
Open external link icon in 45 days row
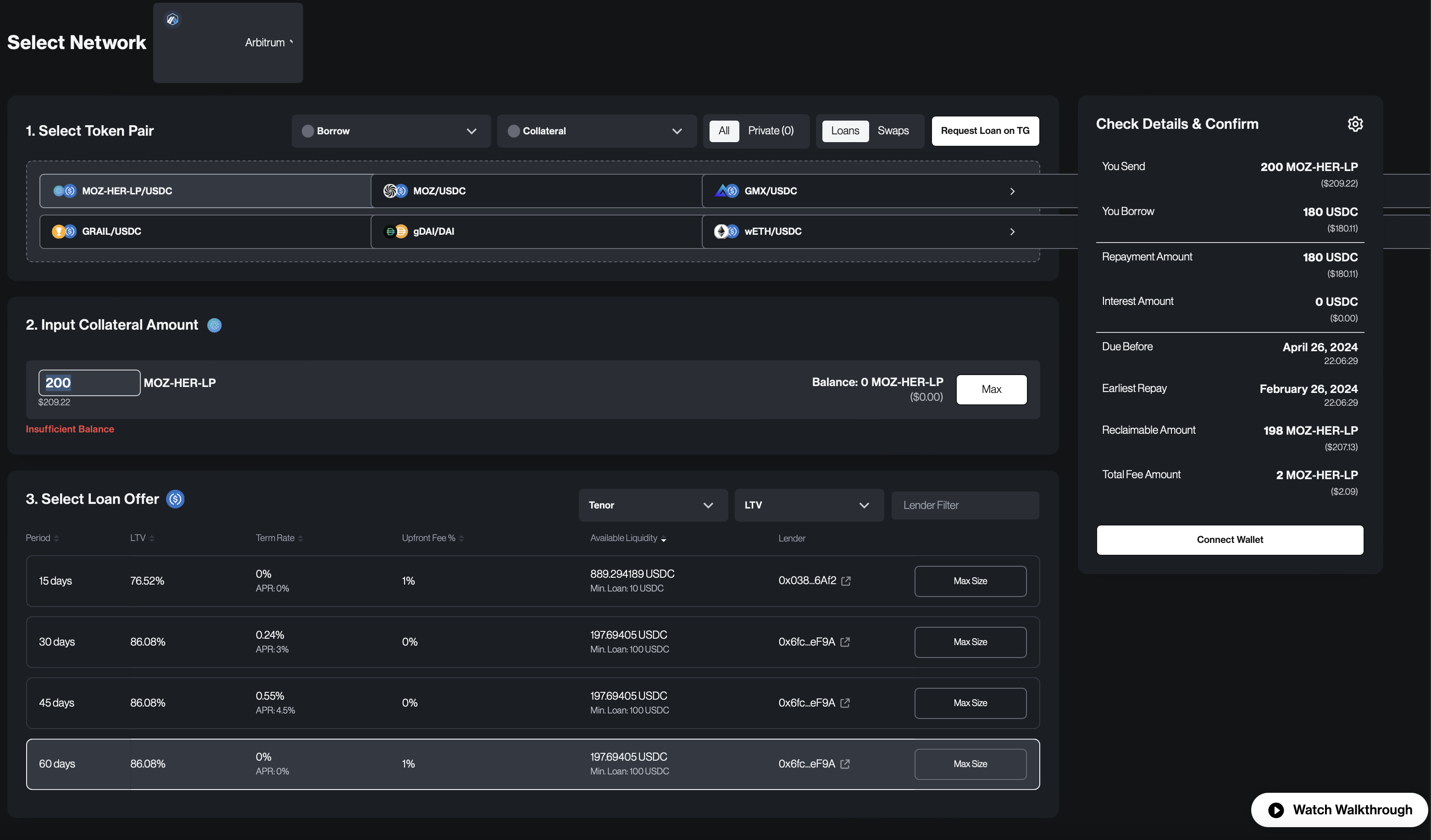[845, 702]
